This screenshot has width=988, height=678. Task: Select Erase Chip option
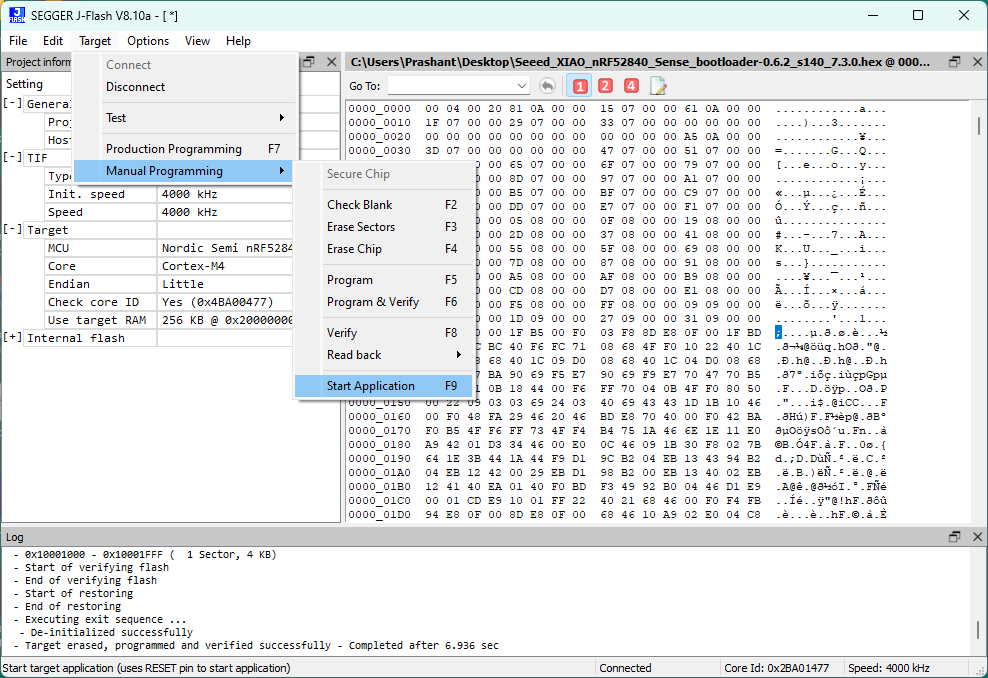coord(383,249)
